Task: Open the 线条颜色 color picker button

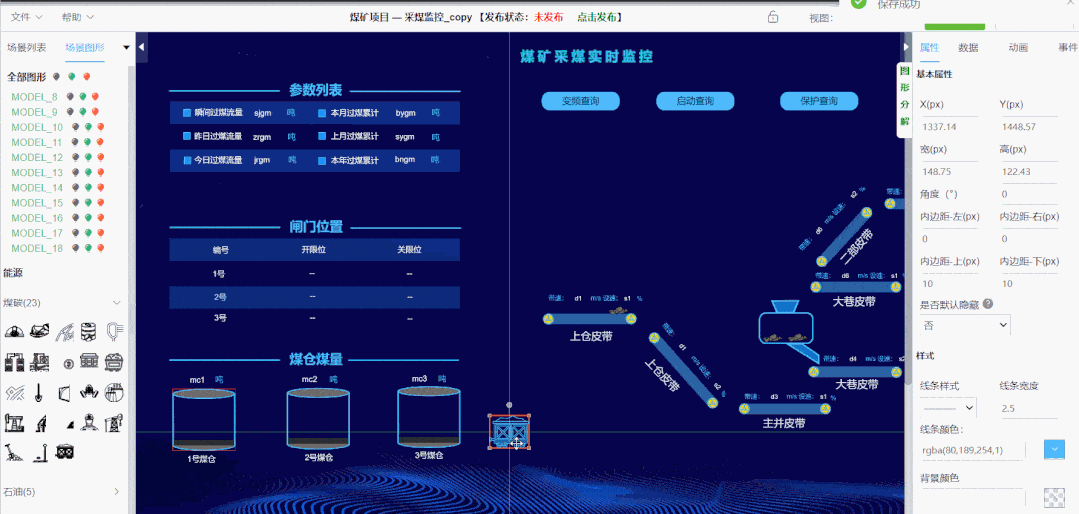Action: [x=1054, y=450]
